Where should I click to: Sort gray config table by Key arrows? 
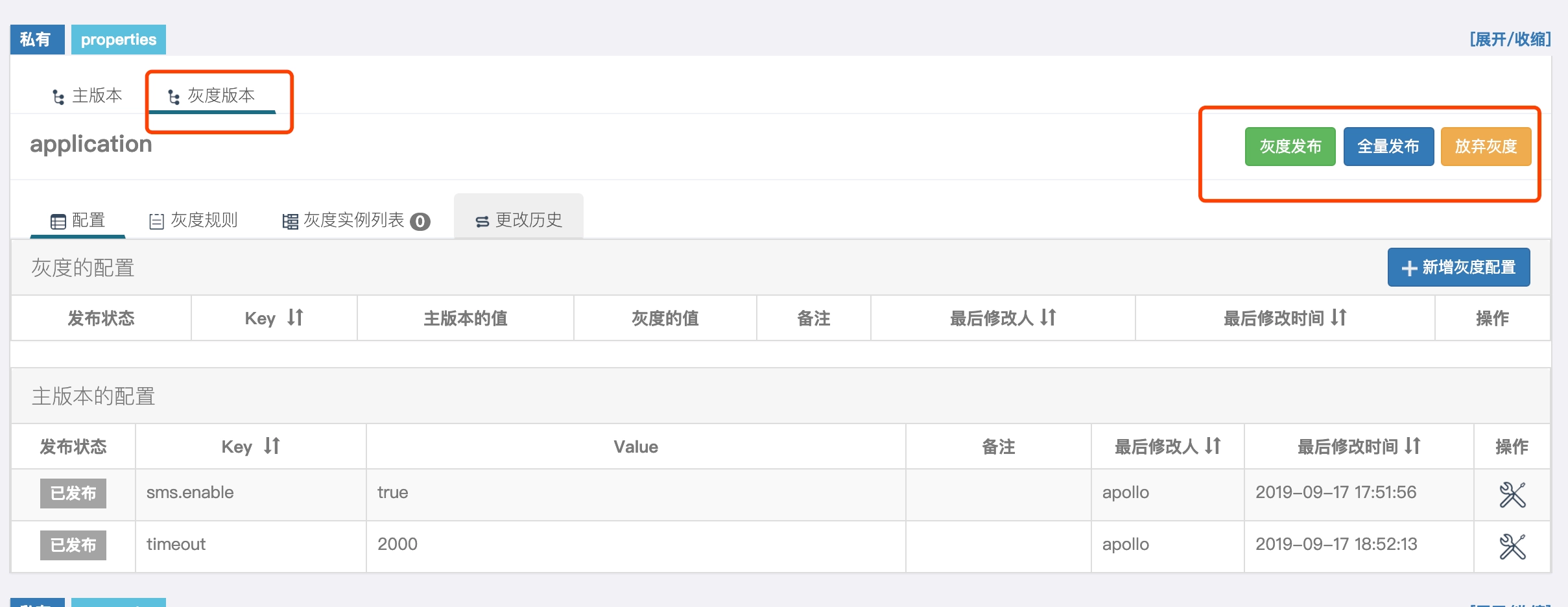[296, 317]
